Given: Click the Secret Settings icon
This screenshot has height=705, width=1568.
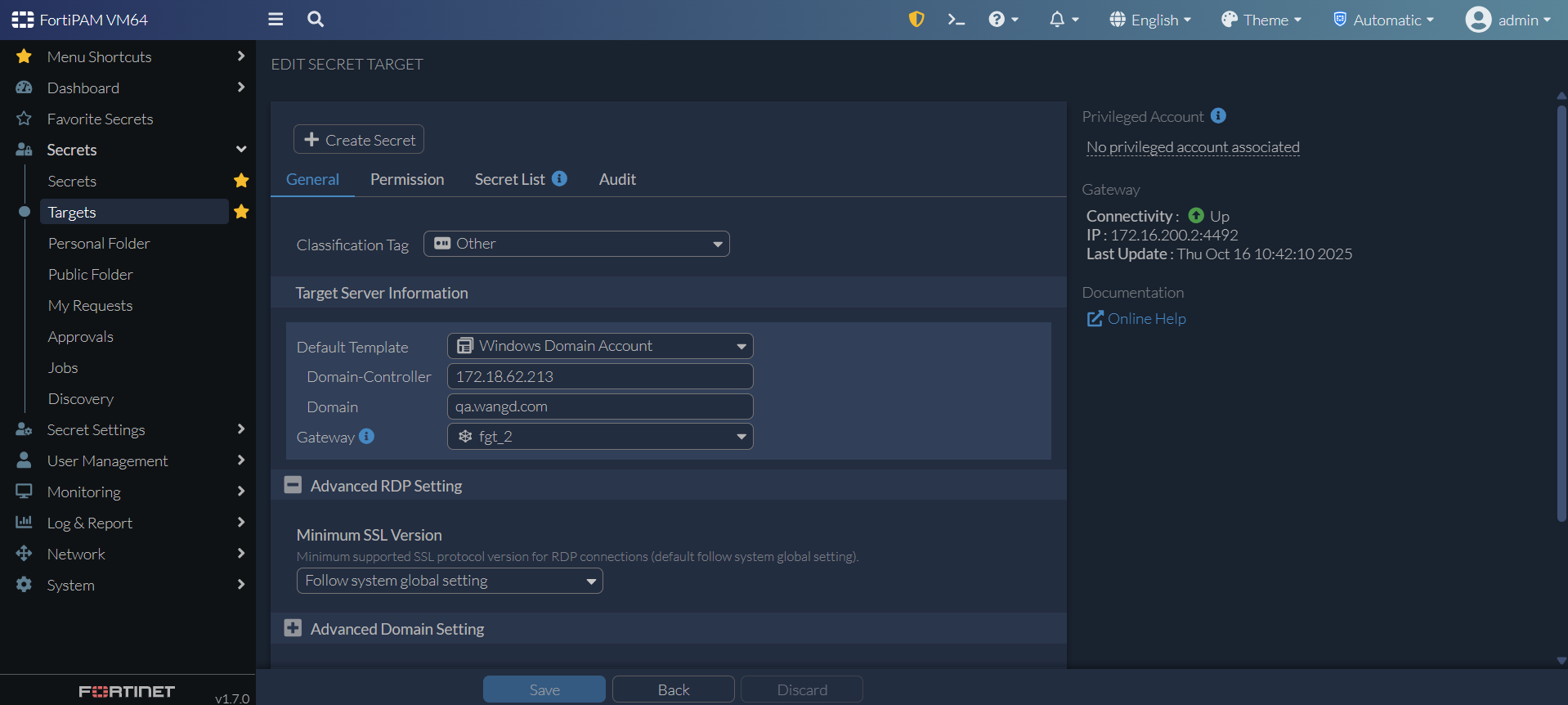Looking at the screenshot, I should (24, 429).
